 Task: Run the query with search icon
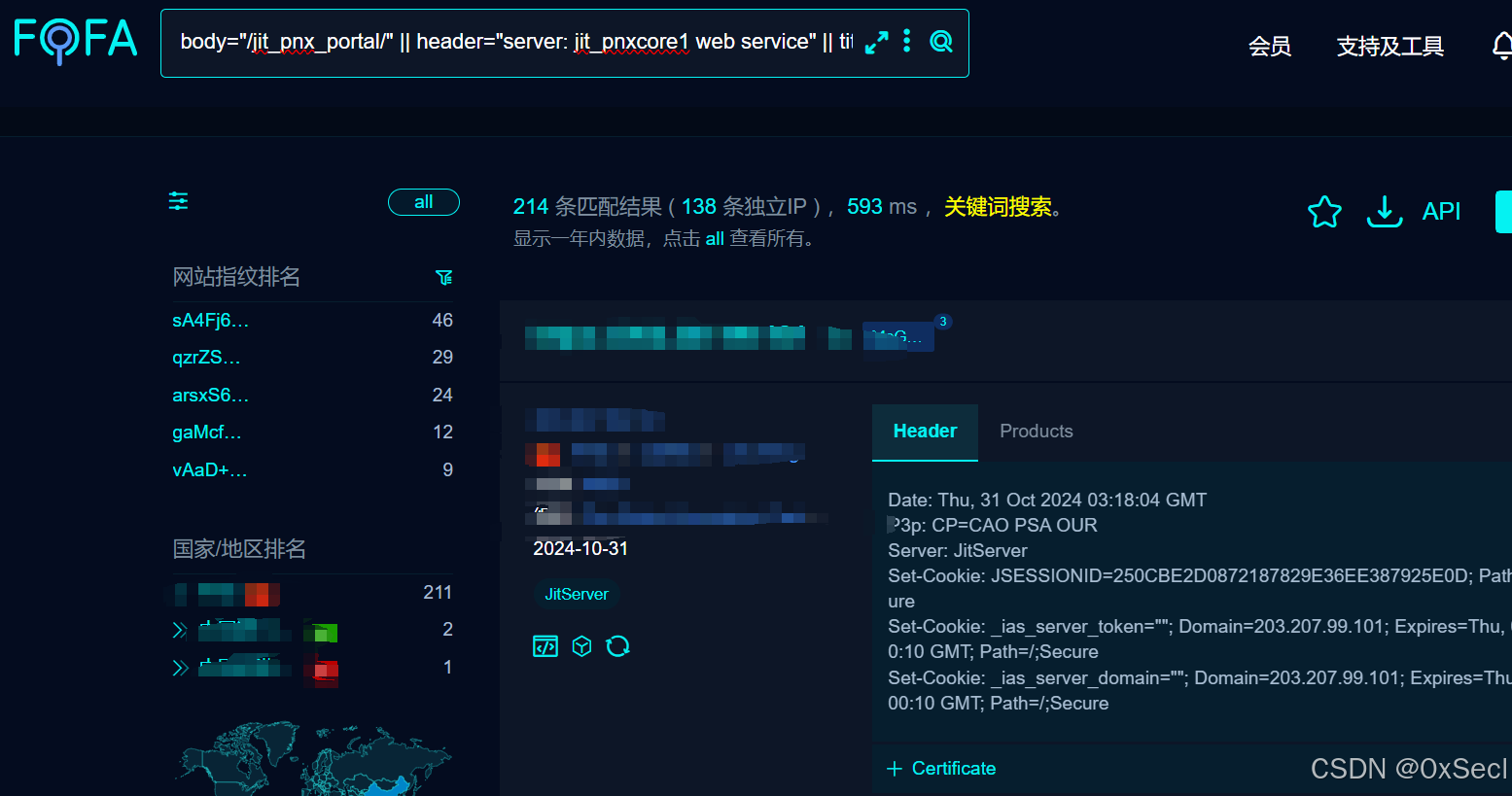pyautogui.click(x=940, y=41)
